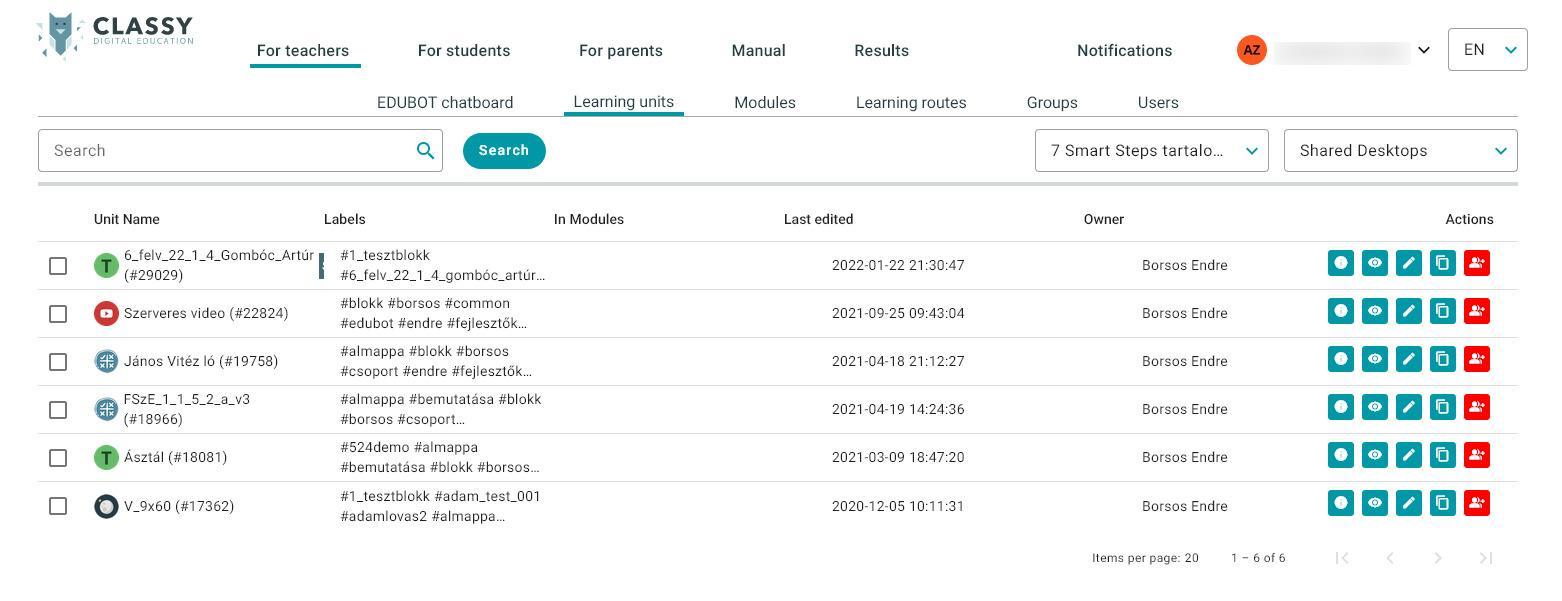Edit the 6_felv_22_1_4_Gombóc_Artúr unit with pencil icon

pos(1408,263)
